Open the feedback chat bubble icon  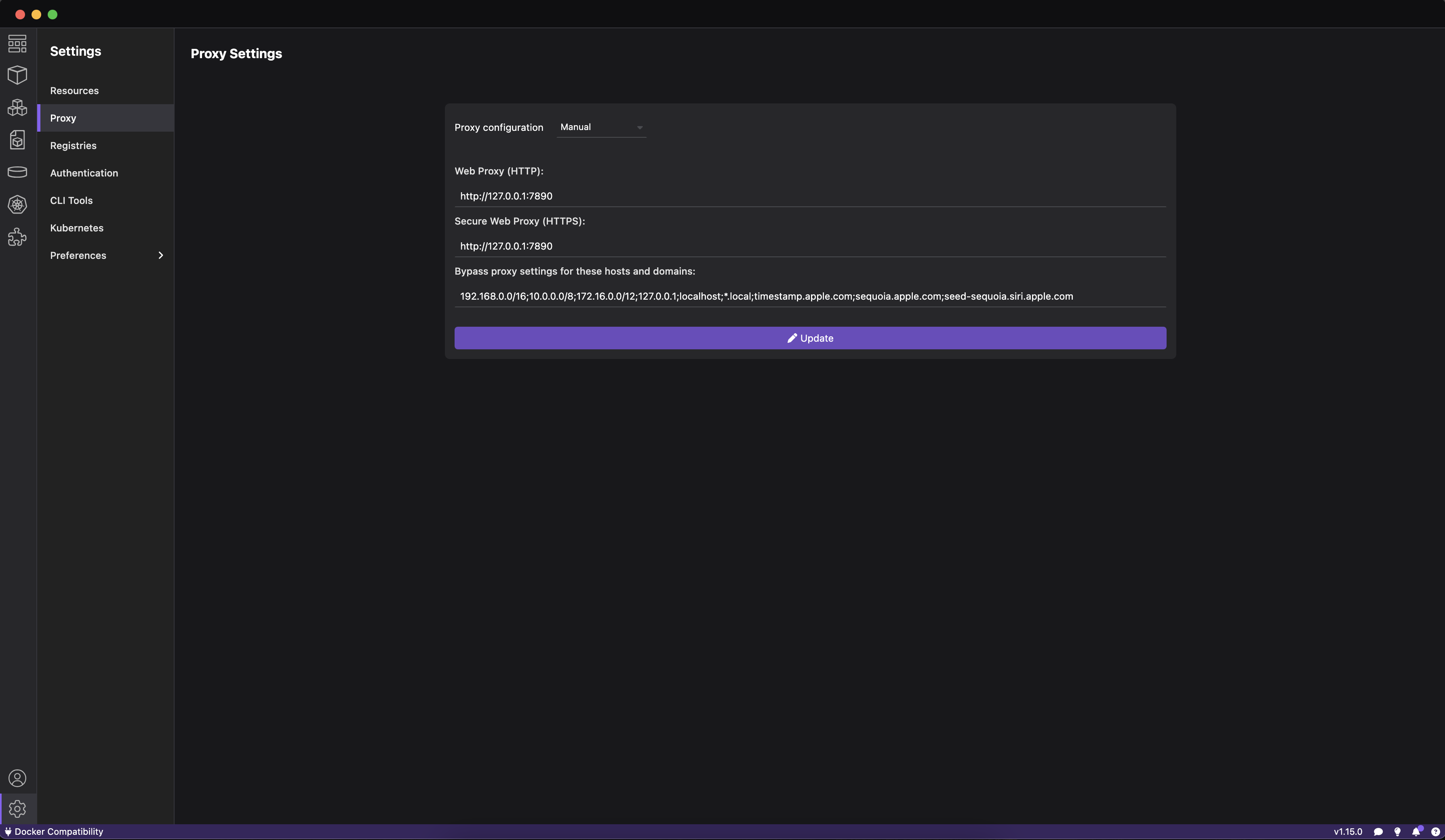1378,832
